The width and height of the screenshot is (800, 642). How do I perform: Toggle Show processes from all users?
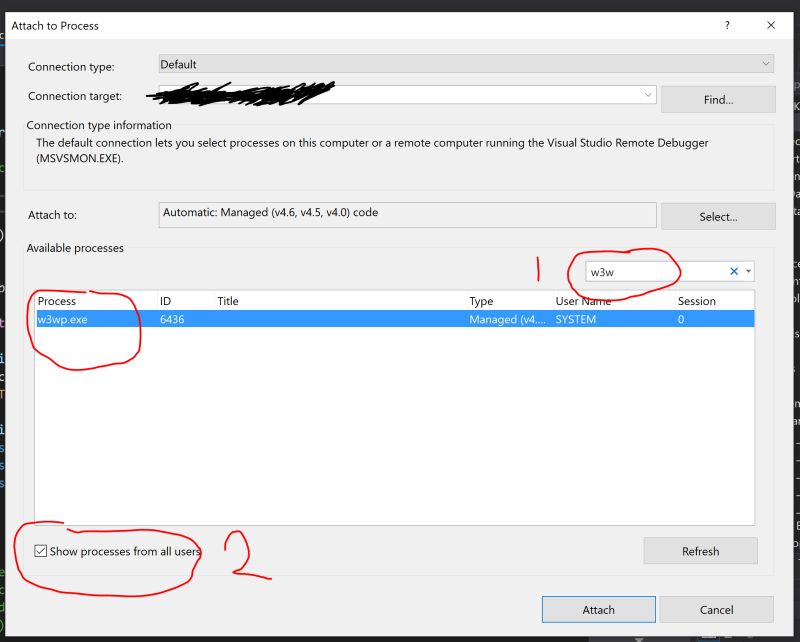point(40,549)
